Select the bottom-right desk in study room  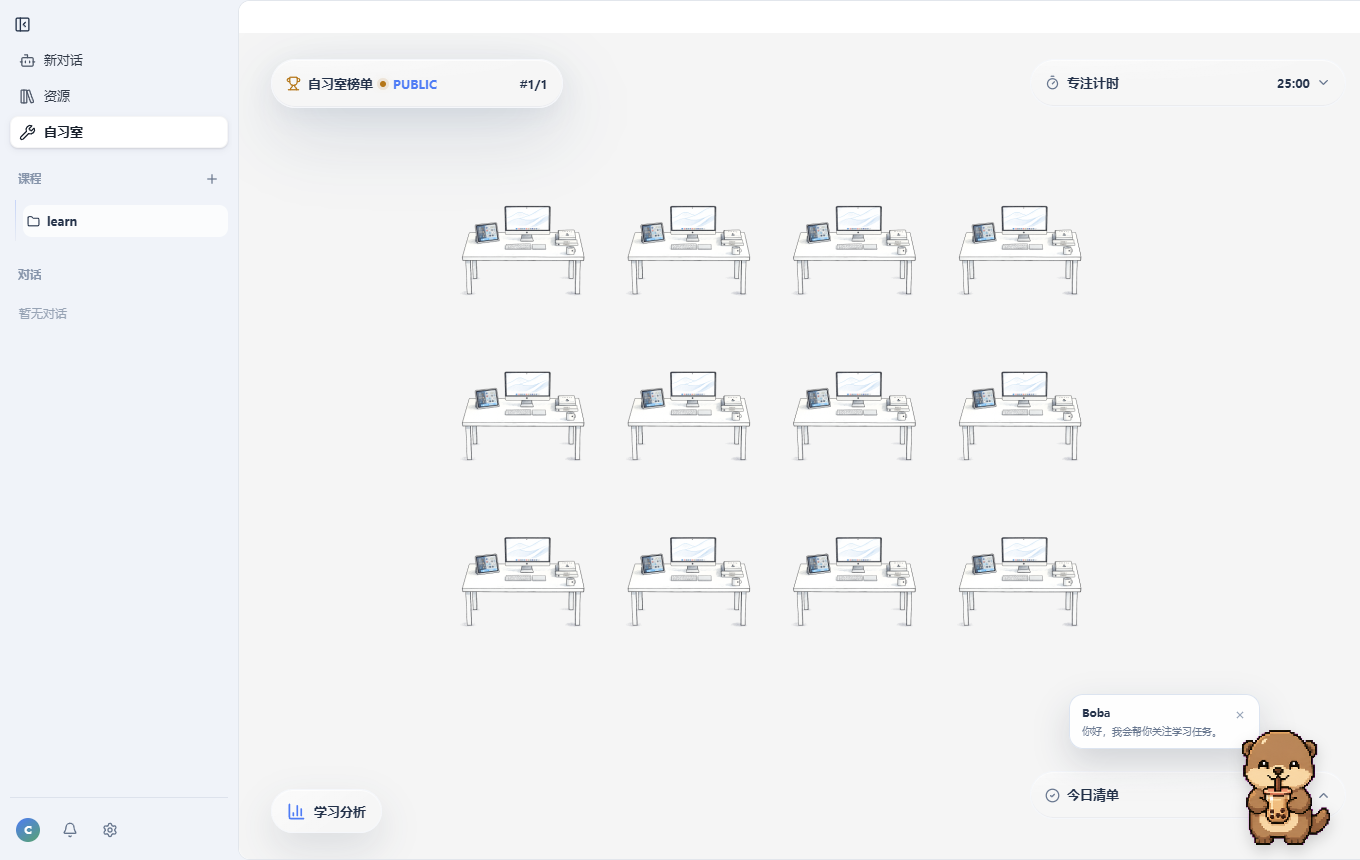(x=1020, y=582)
